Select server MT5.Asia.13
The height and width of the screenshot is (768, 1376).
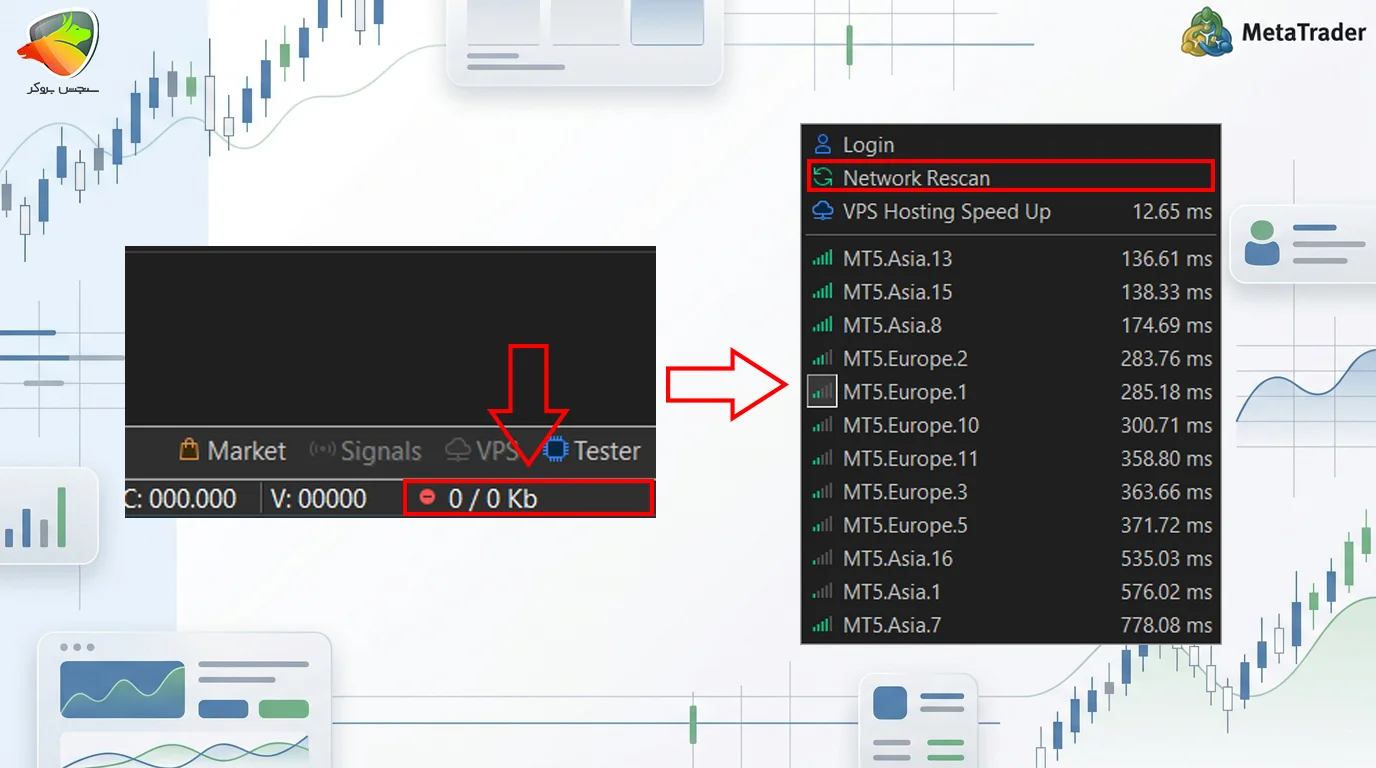pyautogui.click(x=1010, y=259)
